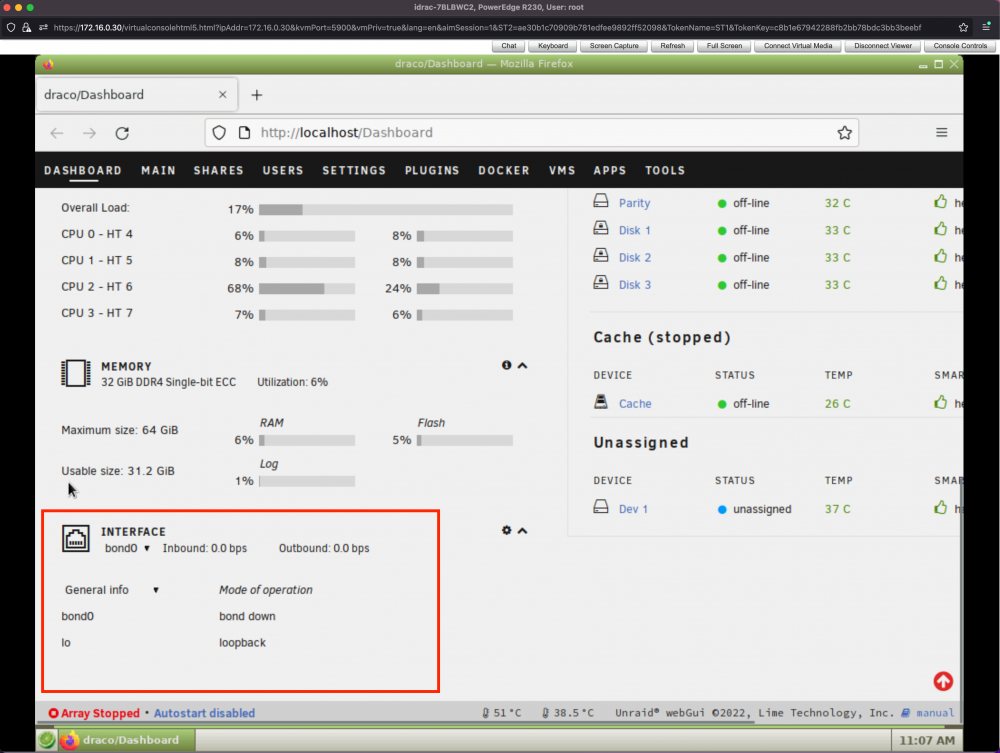The width and height of the screenshot is (1000, 753).
Task: Open the SETTINGS menu
Action: 354,171
